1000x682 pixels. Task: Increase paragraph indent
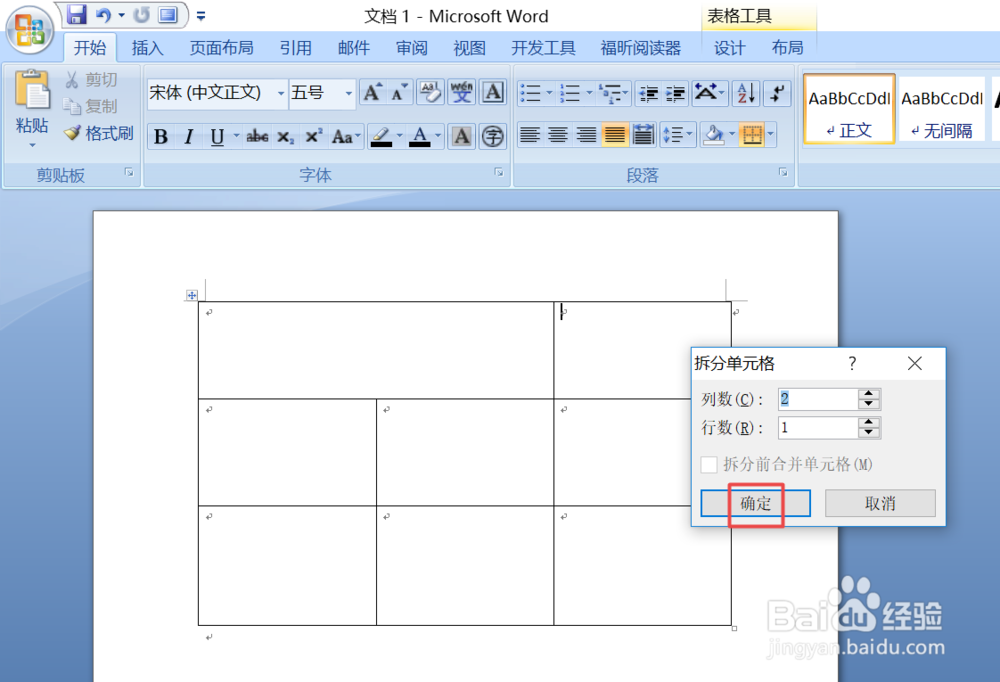point(675,93)
